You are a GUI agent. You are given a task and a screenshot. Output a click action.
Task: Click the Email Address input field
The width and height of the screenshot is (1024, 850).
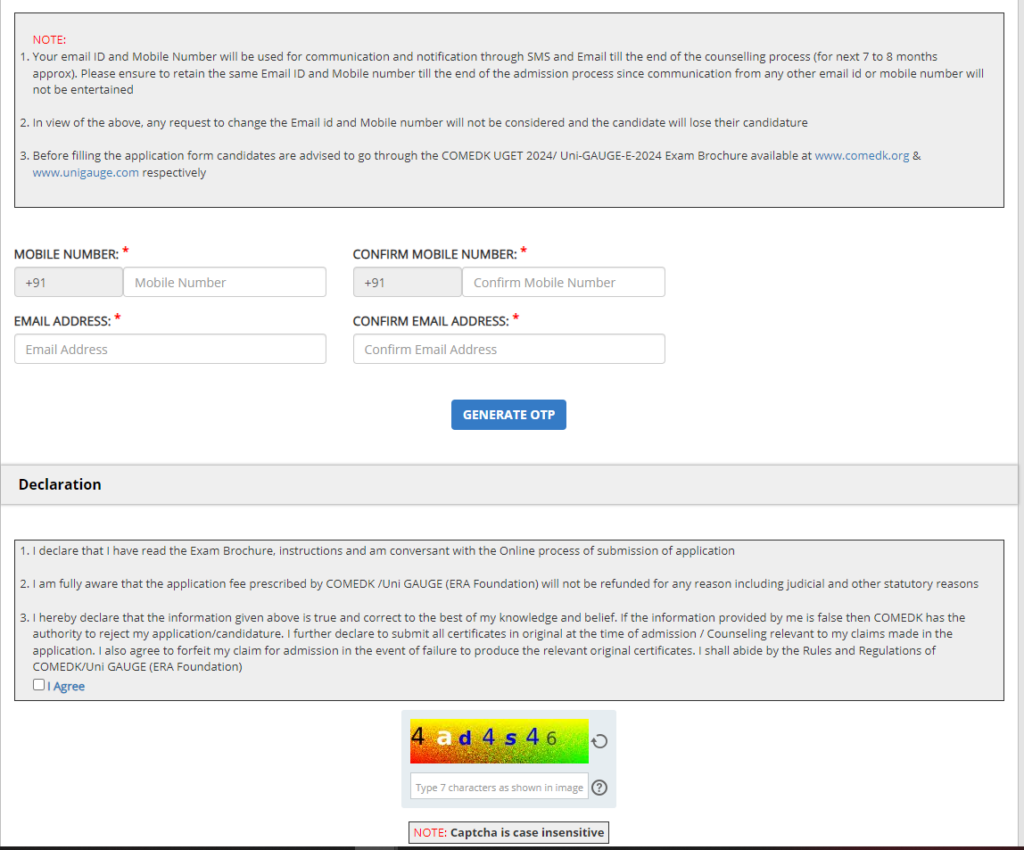pyautogui.click(x=169, y=348)
